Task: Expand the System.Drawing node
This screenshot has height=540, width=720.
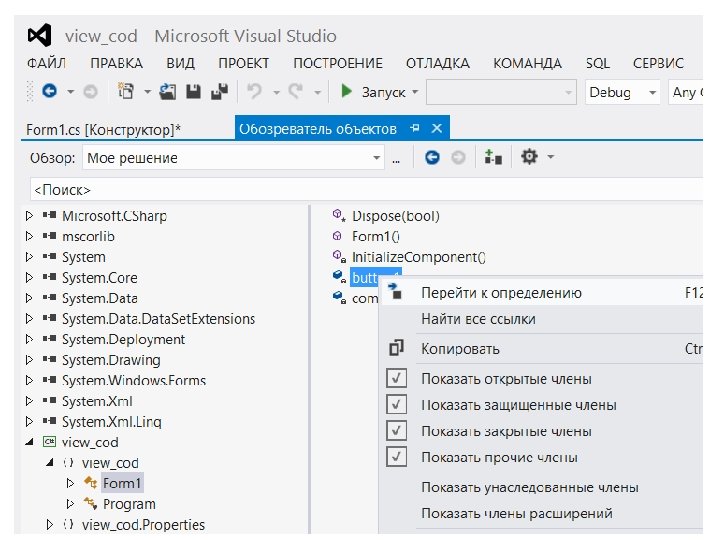Action: (29, 360)
